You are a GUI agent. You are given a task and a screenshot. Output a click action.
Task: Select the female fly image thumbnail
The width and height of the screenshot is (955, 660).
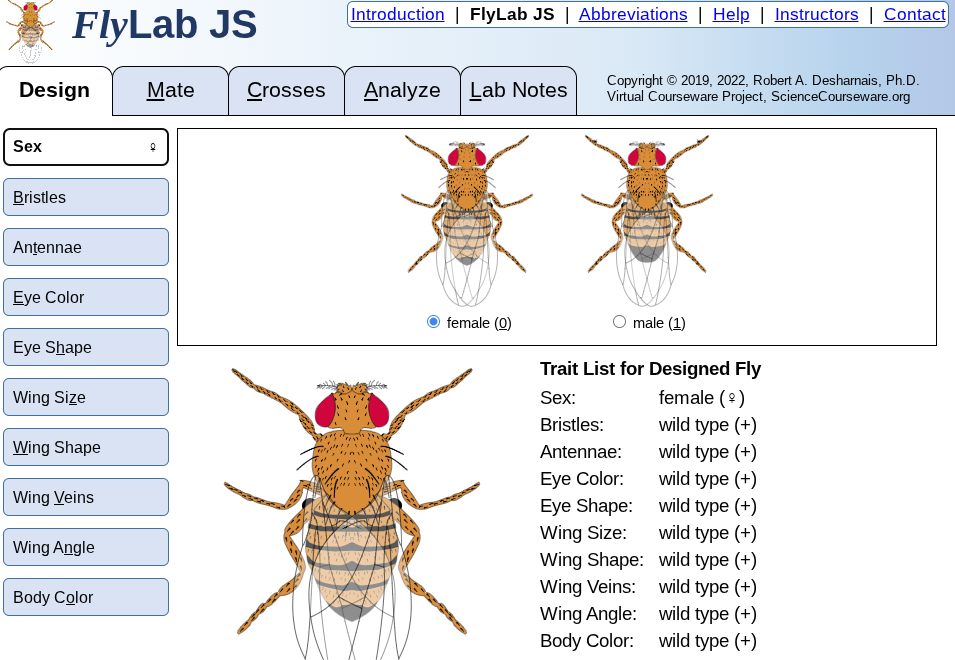pyautogui.click(x=467, y=220)
